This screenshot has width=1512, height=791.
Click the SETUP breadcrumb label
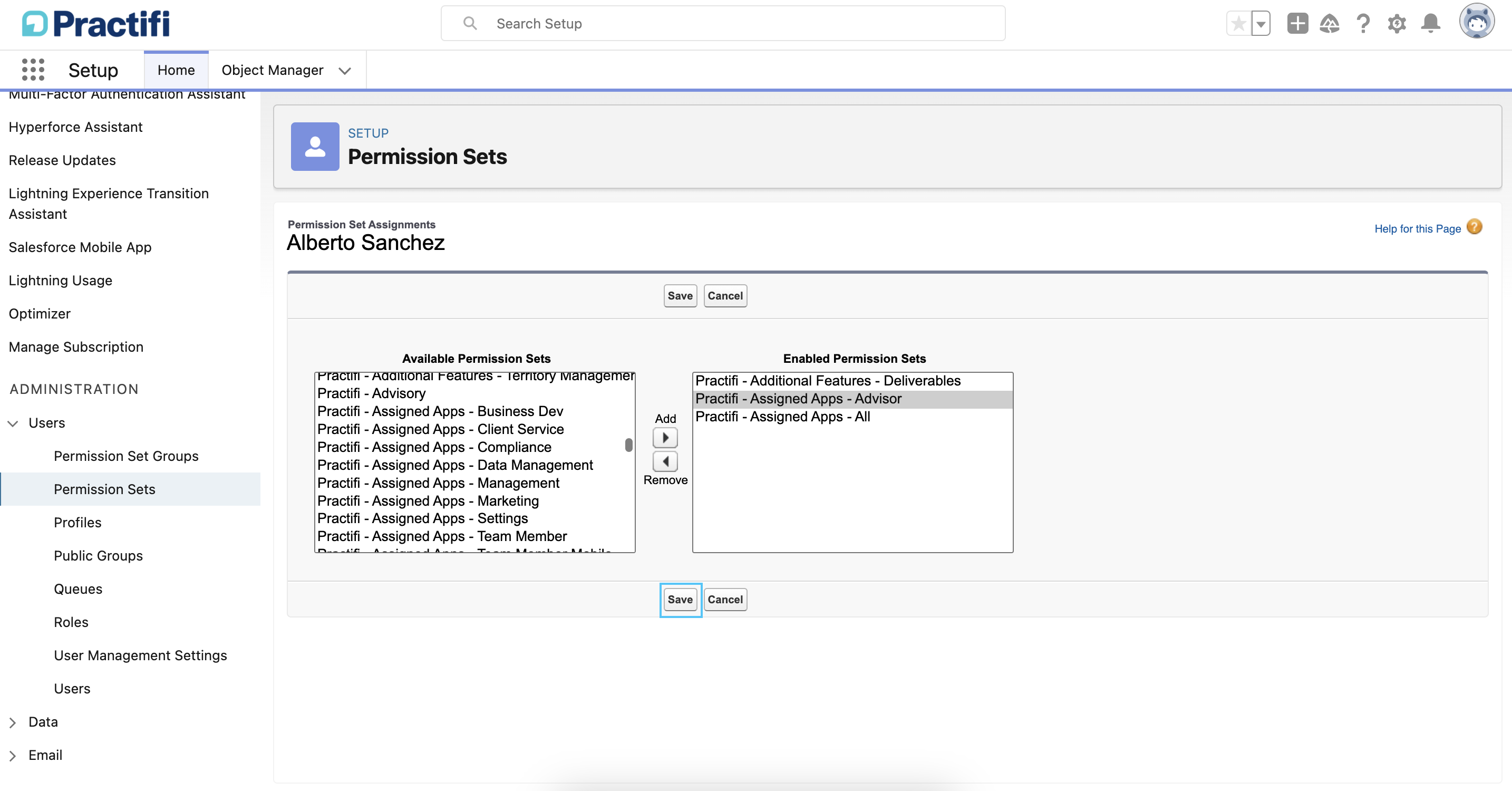click(368, 133)
